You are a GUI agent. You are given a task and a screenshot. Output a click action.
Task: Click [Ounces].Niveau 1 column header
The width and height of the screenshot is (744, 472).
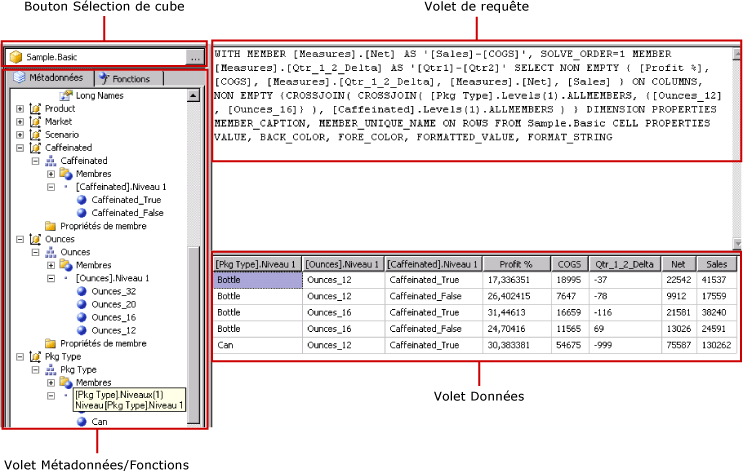[x=343, y=264]
